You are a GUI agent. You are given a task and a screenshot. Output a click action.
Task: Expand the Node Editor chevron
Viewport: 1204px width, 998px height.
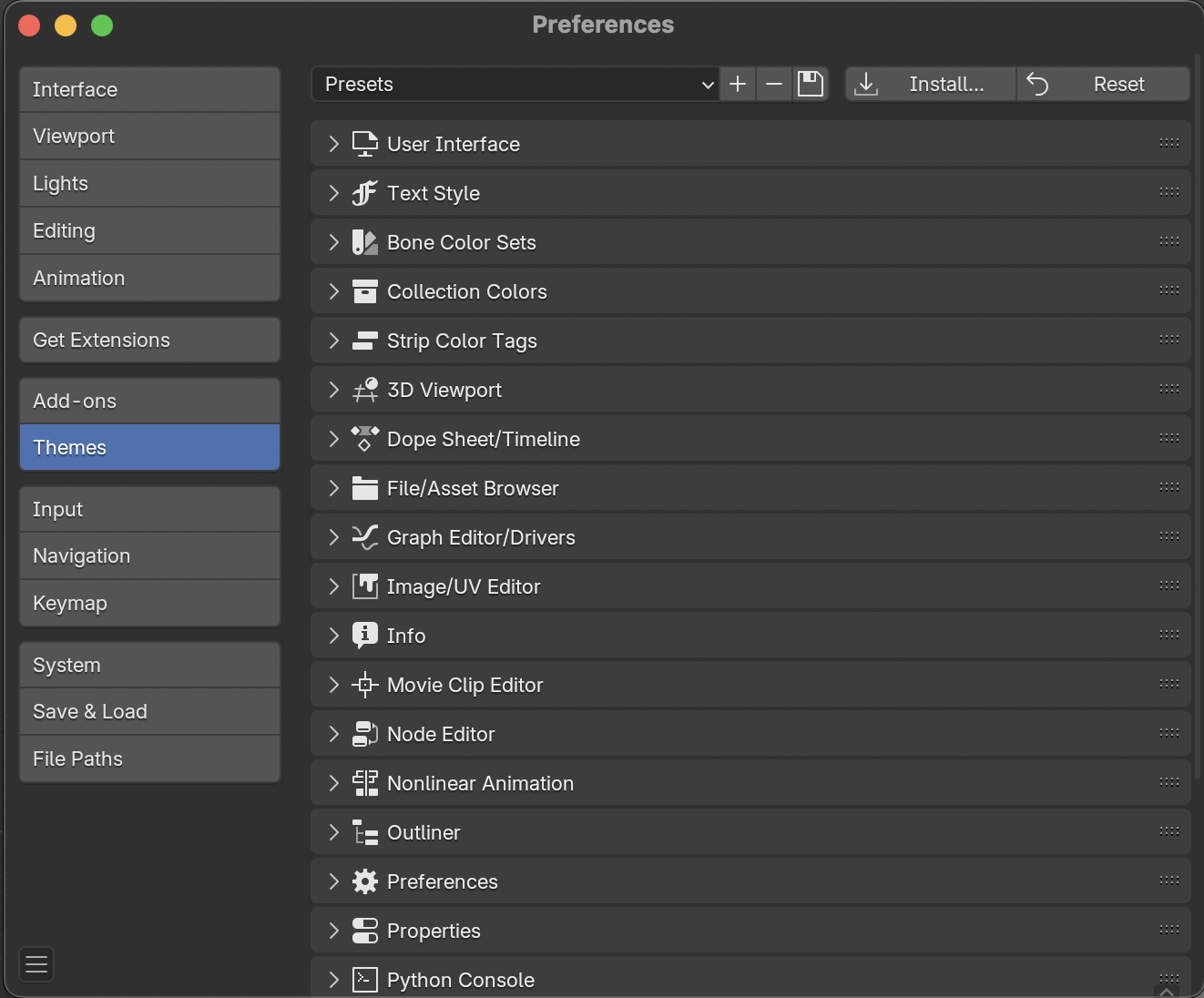point(334,734)
